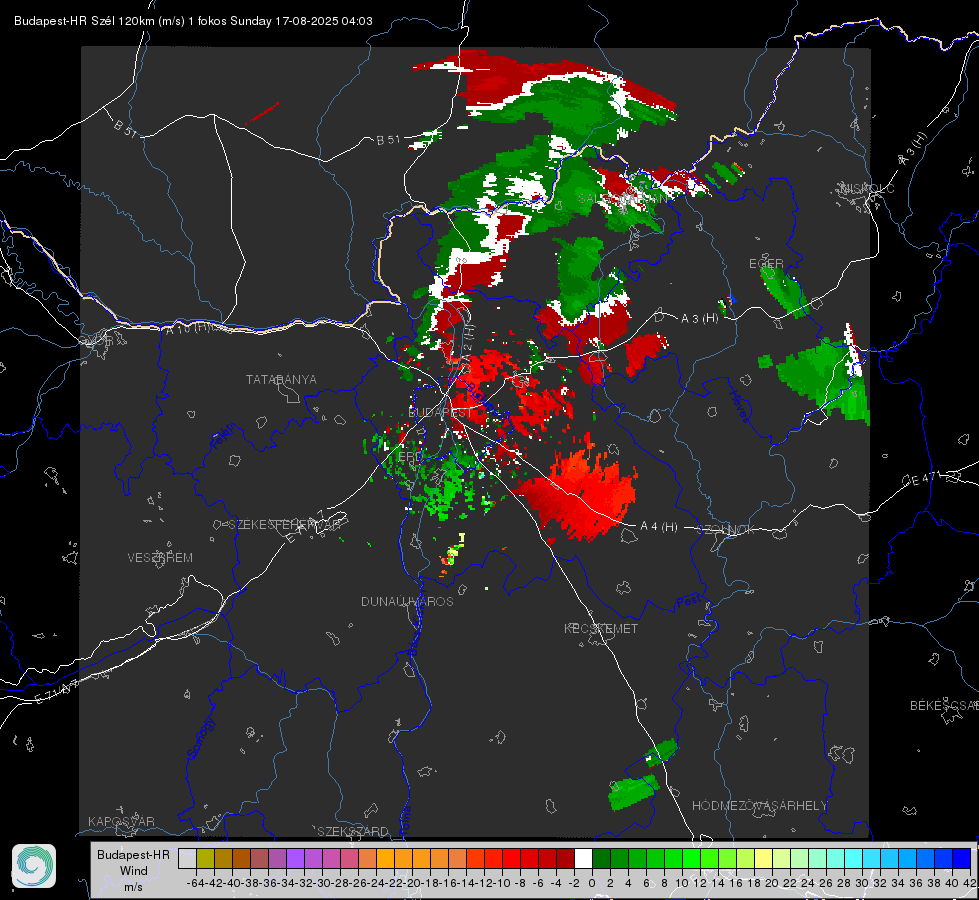This screenshot has height=900, width=979.
Task: Click the B 51 road label near the radar echoes
Action: pyautogui.click(x=388, y=140)
